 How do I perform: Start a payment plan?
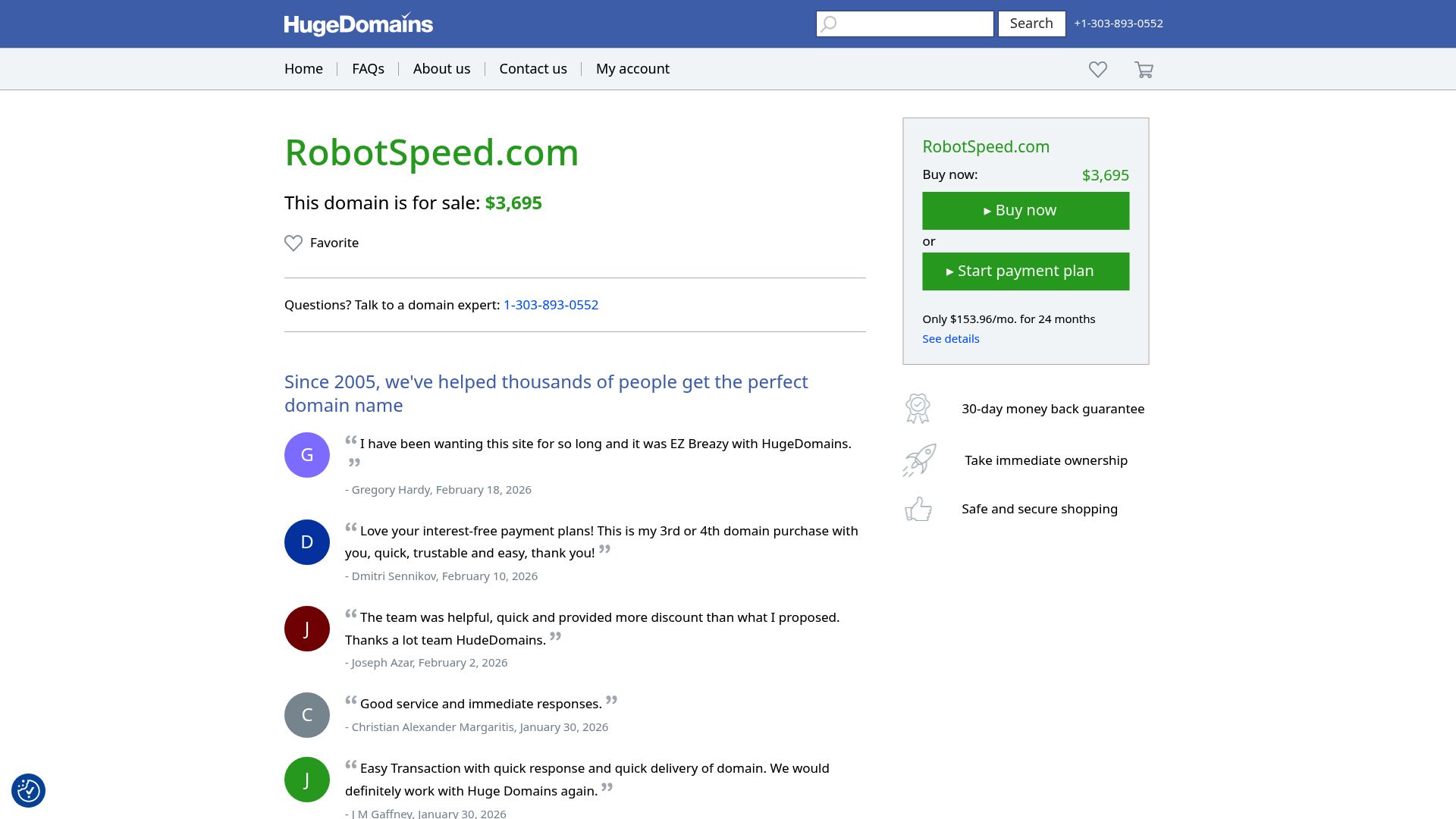[x=1025, y=271]
